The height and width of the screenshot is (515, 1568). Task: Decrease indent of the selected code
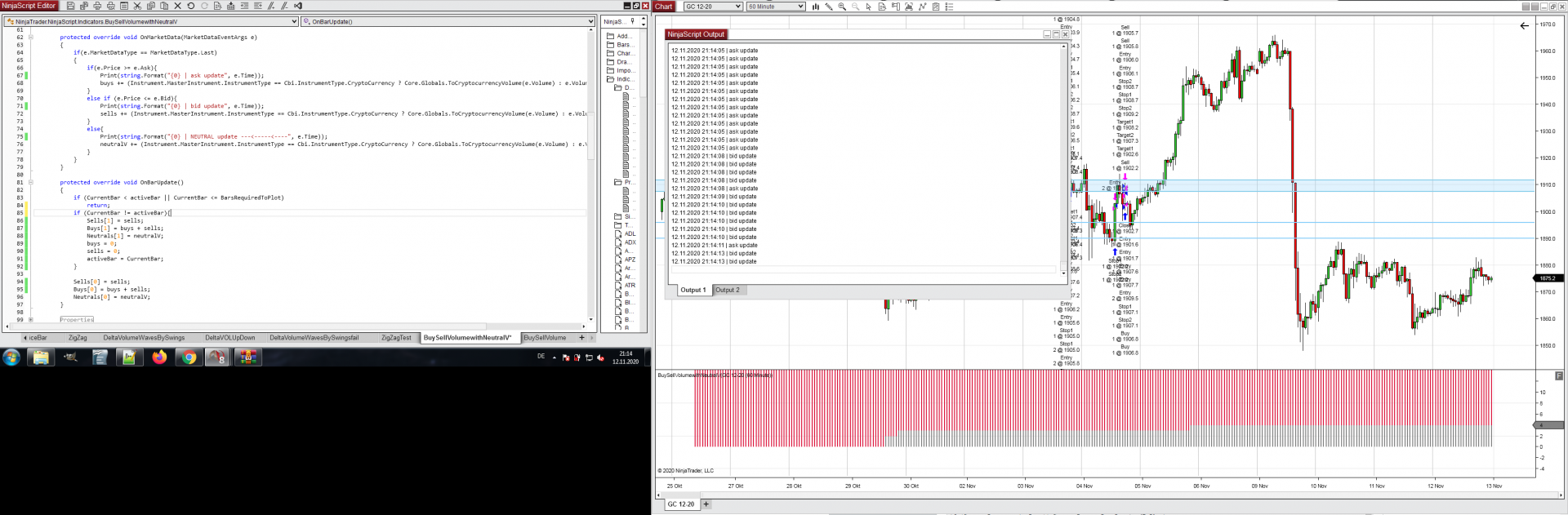(x=244, y=6)
